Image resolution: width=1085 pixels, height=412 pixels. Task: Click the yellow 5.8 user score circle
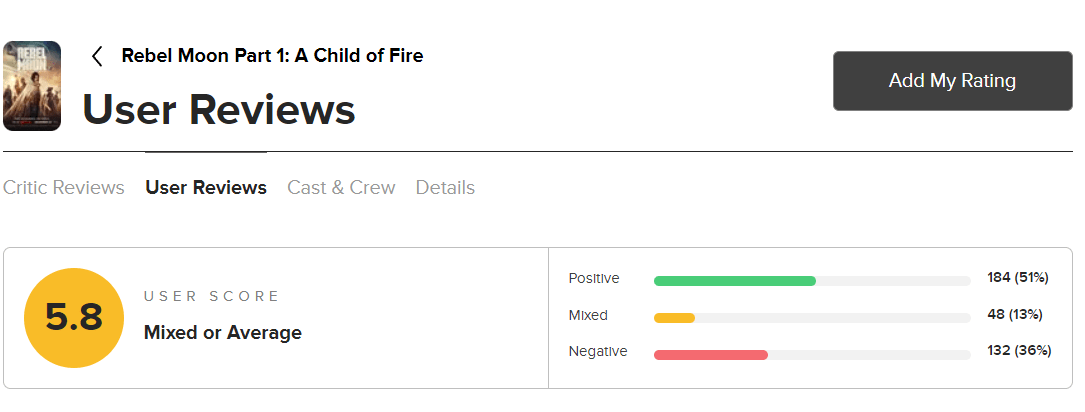[74, 318]
